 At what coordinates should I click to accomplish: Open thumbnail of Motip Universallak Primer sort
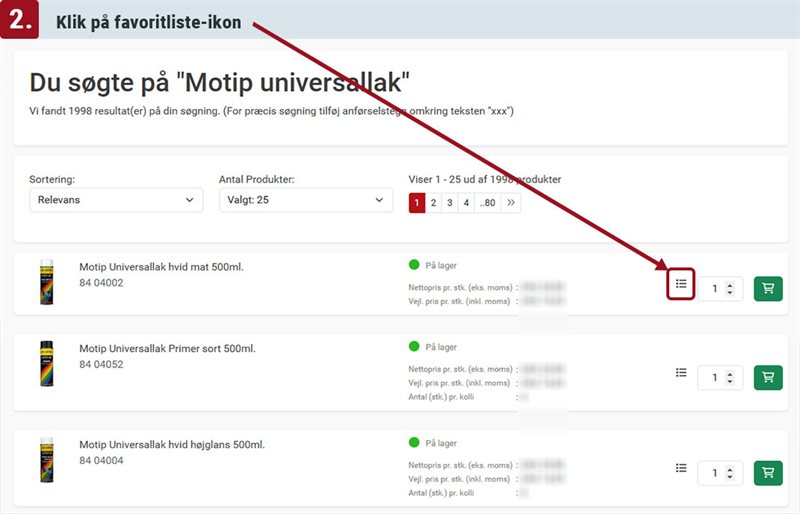coord(46,364)
